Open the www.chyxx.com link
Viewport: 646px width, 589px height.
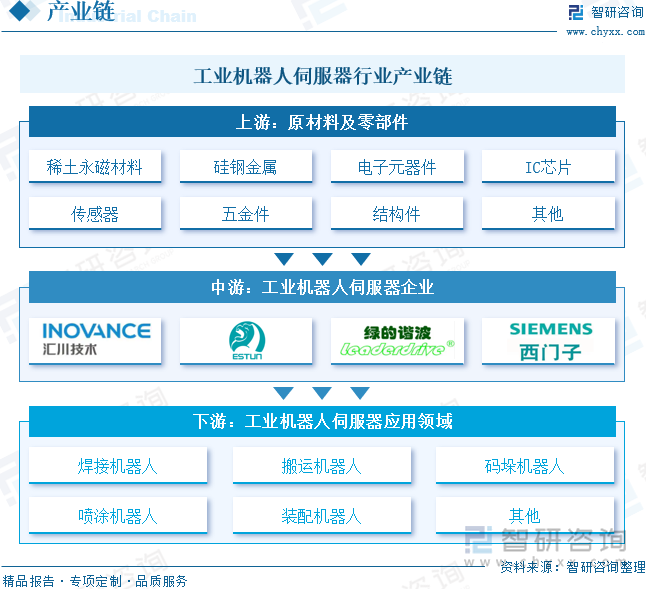tap(606, 32)
